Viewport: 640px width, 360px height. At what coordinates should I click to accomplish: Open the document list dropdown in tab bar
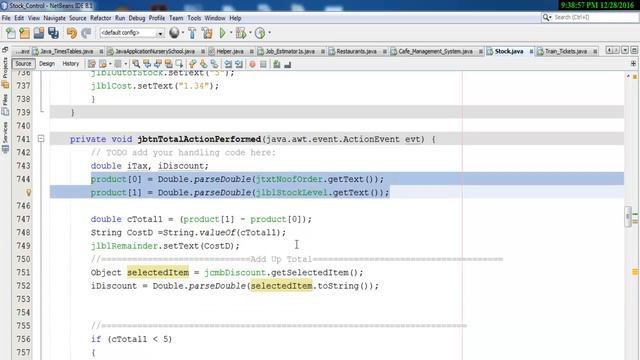coord(625,50)
